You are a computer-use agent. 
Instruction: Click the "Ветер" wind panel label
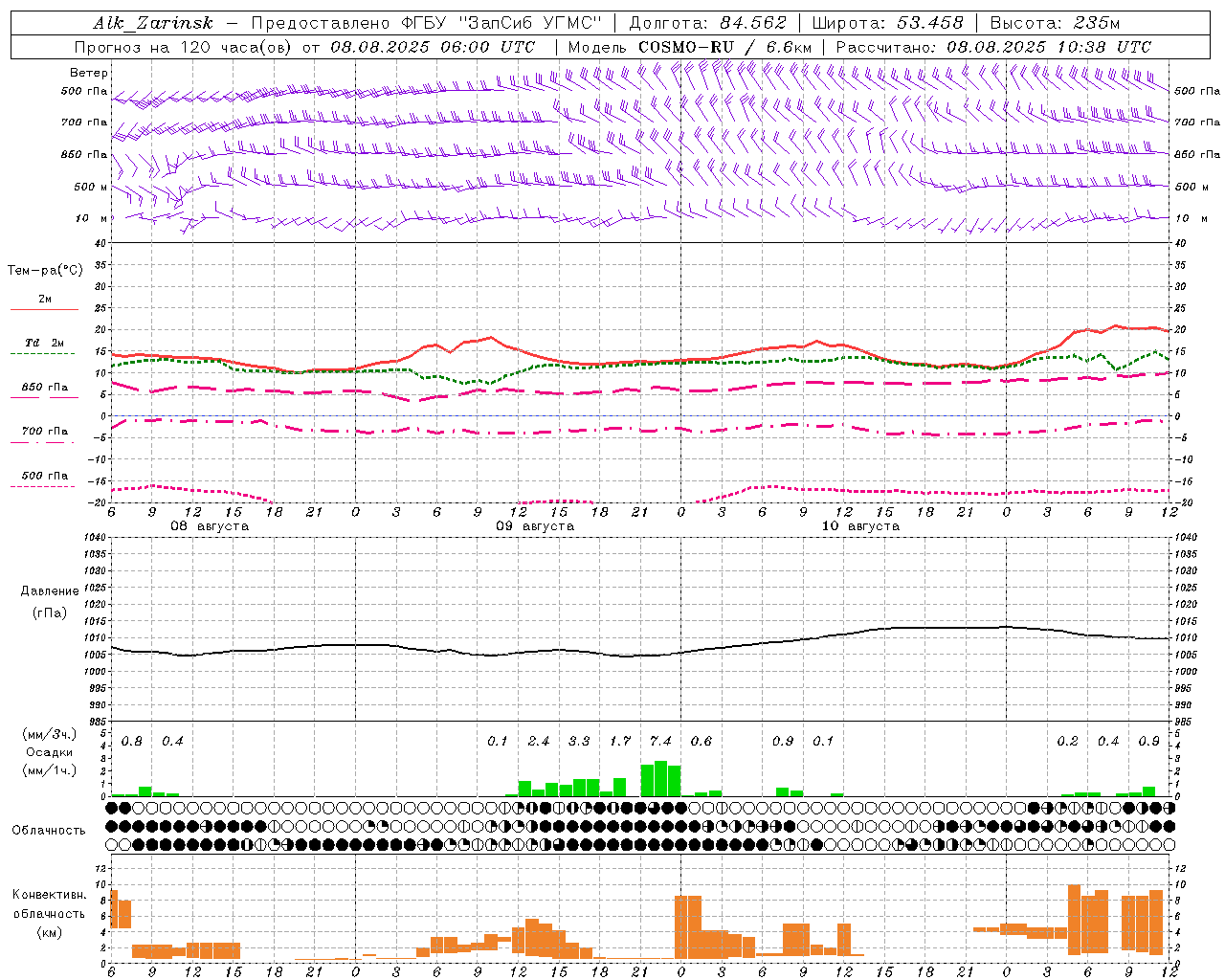pos(89,73)
